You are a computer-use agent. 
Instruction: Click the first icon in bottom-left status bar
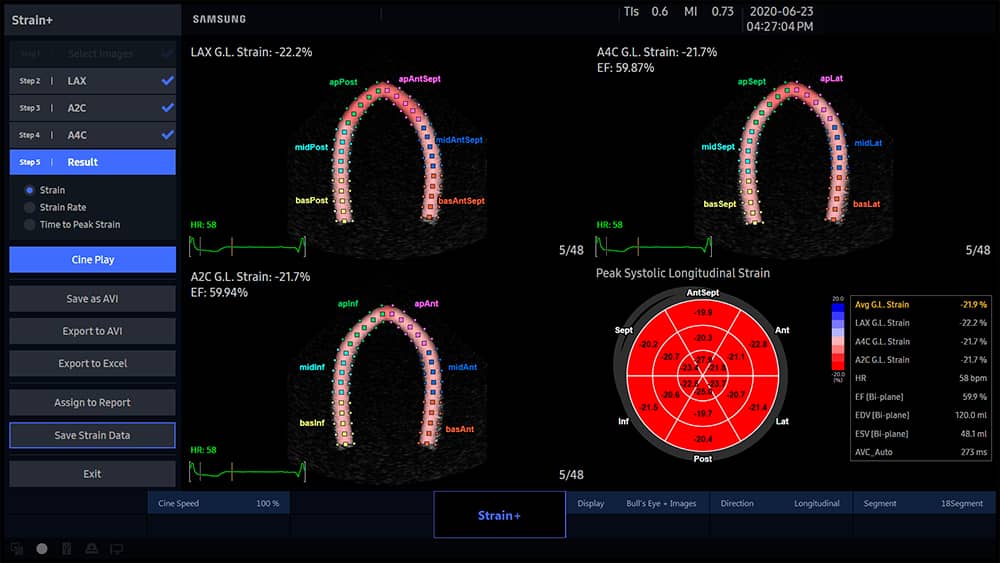click(x=17, y=548)
